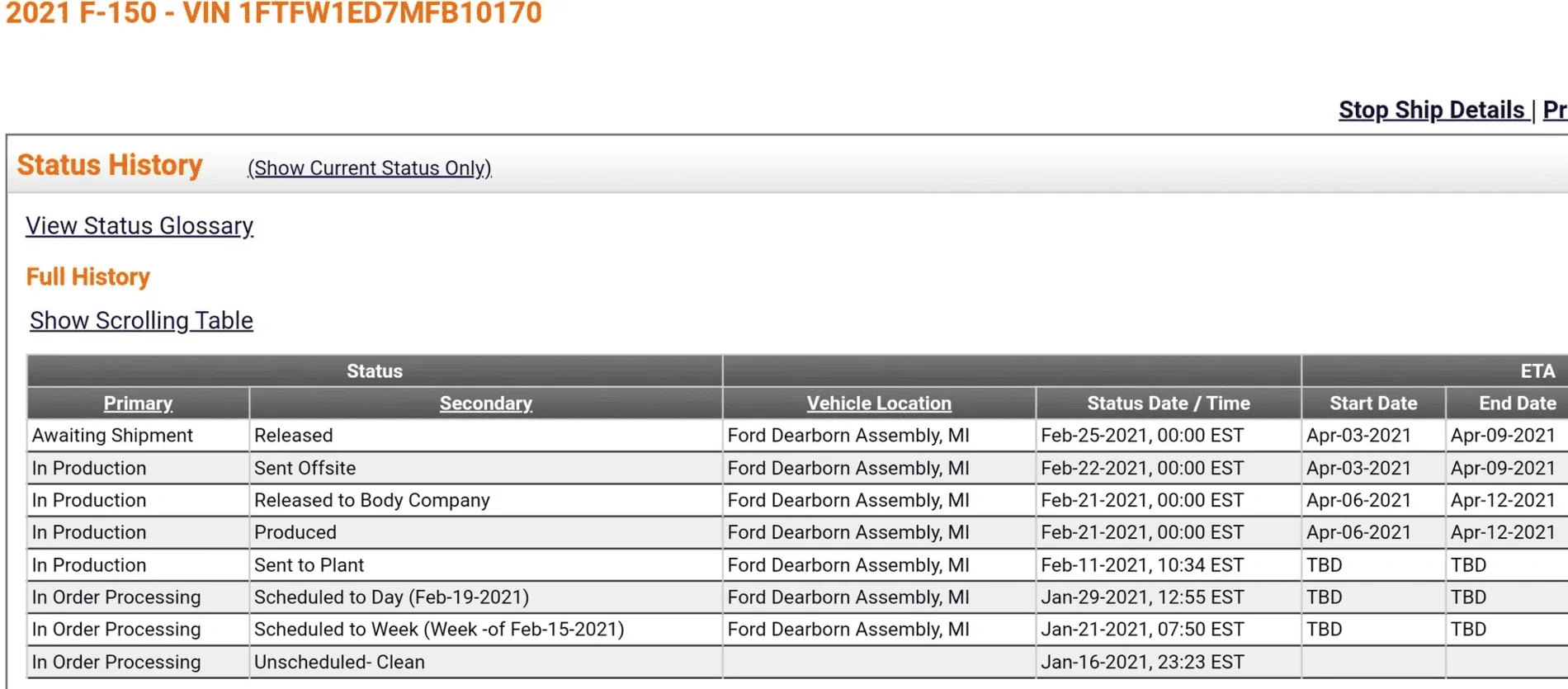Click the Released to Body Company cell

372,500
